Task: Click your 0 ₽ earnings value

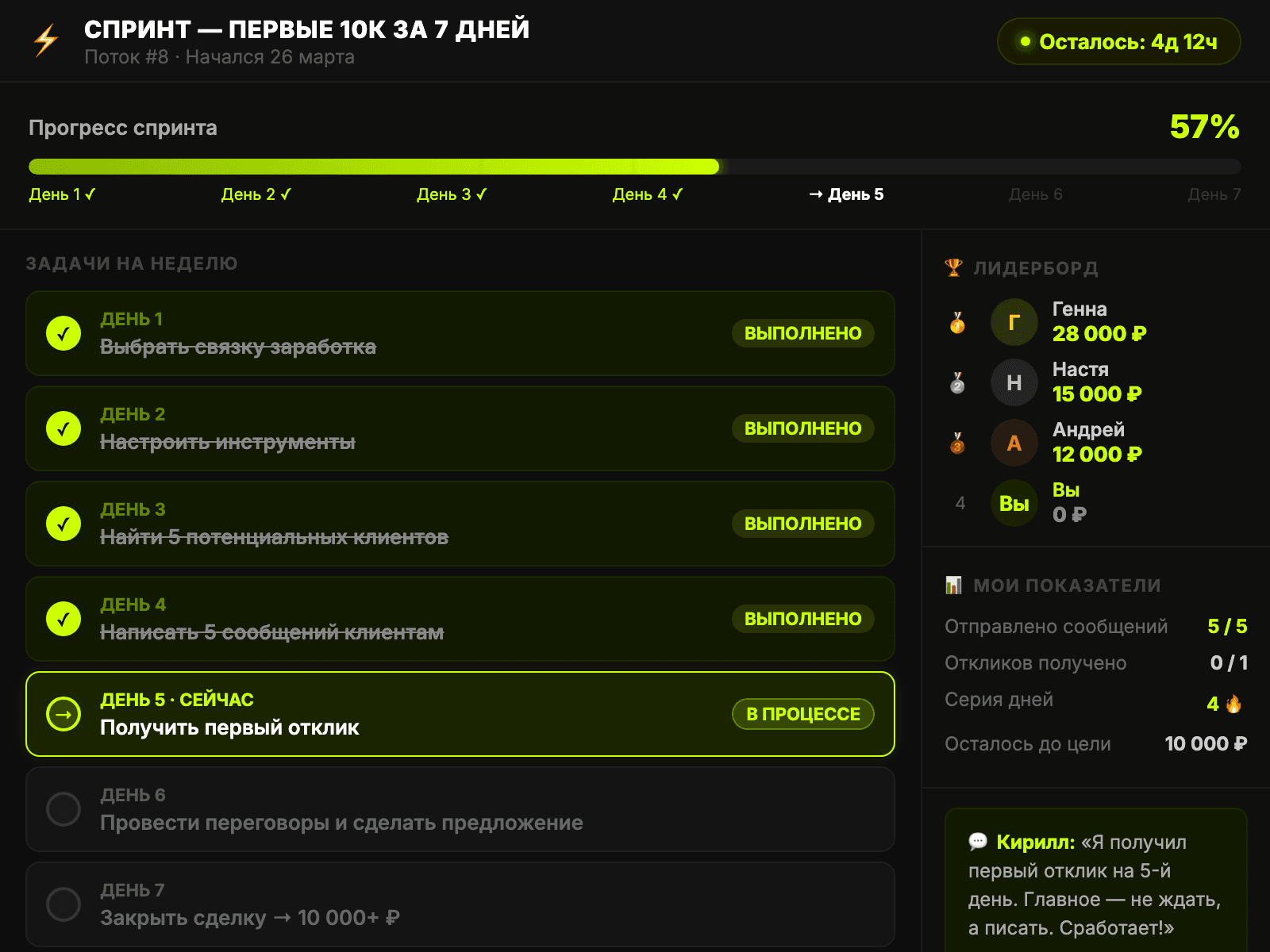Action: click(1069, 515)
